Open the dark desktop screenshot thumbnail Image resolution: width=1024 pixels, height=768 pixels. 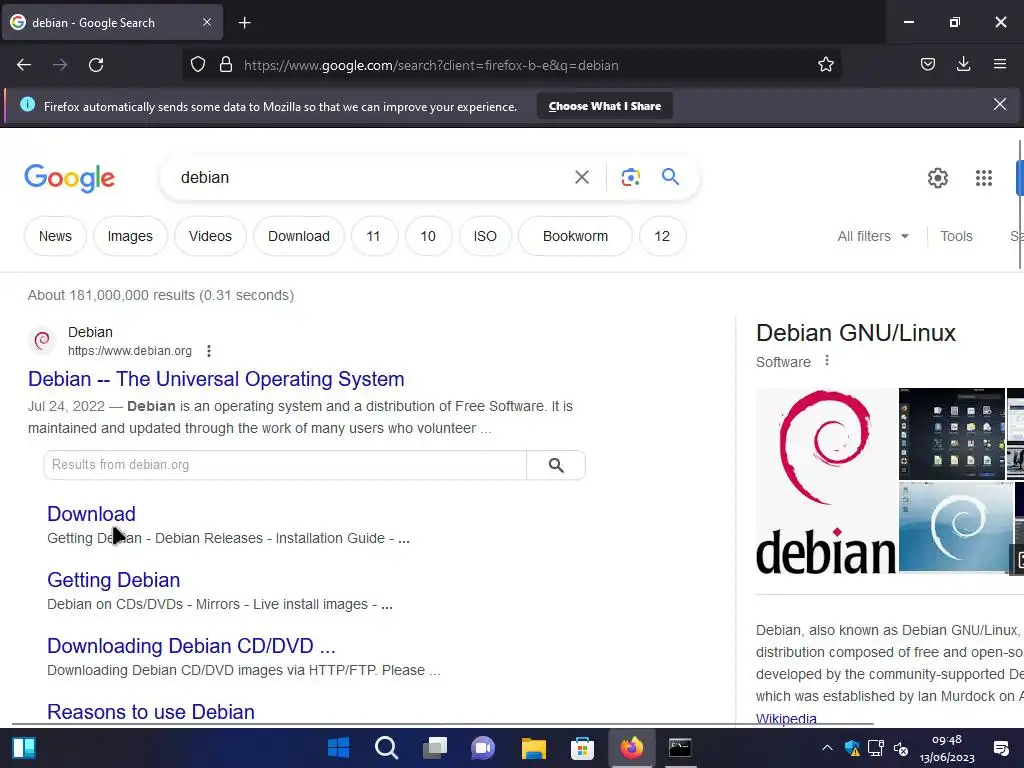tap(952, 434)
